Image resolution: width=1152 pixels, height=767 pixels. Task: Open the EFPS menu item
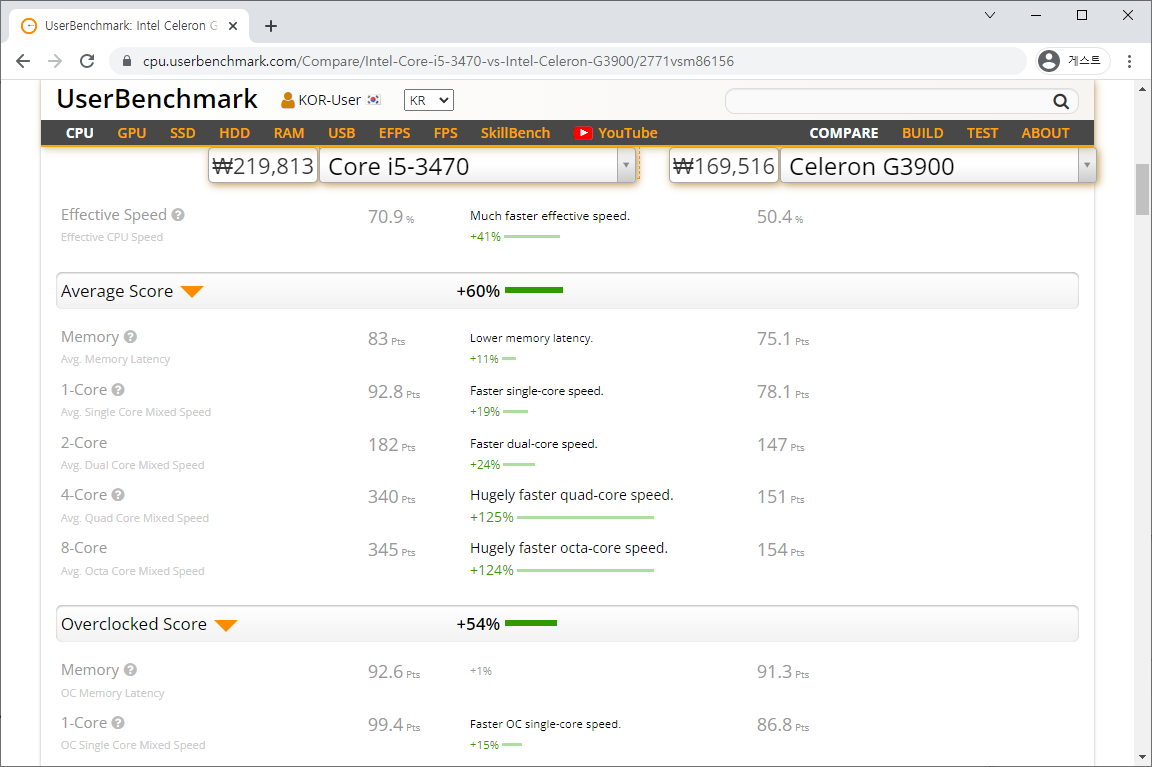pos(395,133)
